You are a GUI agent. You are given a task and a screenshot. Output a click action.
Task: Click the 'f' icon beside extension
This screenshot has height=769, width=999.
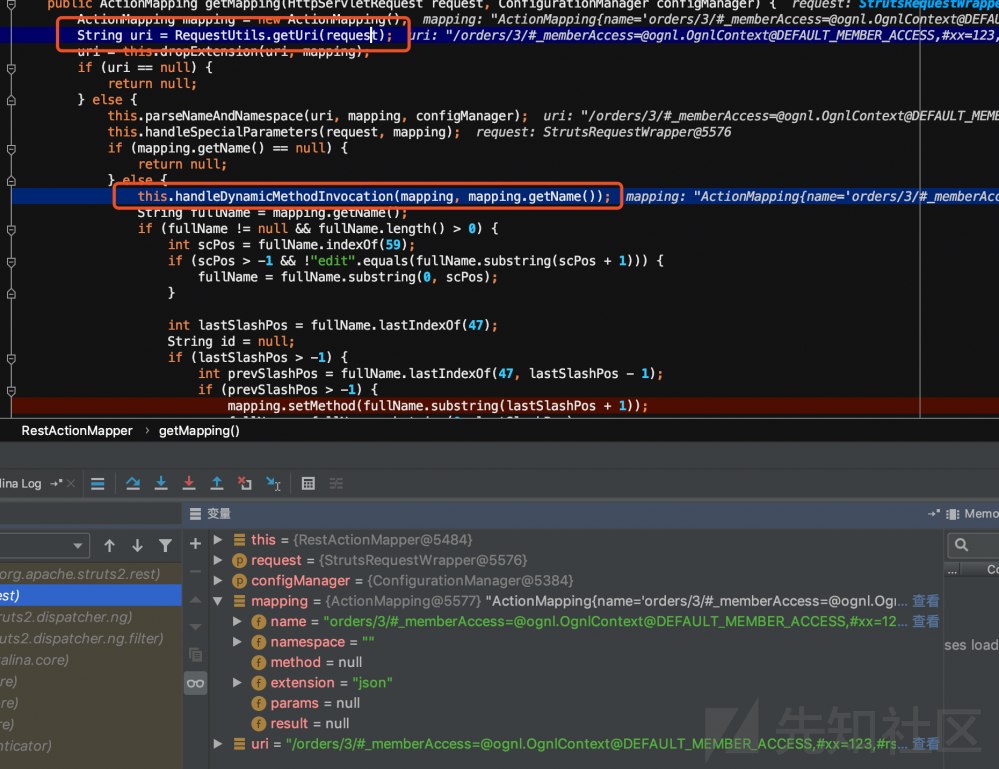pyautogui.click(x=258, y=683)
